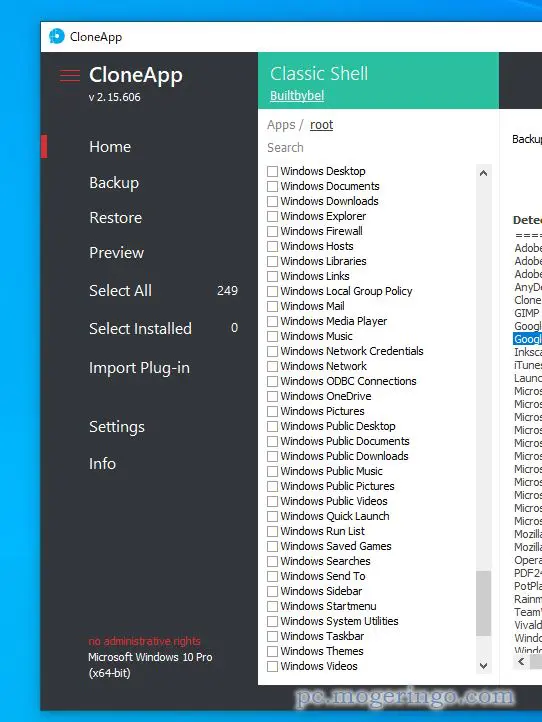Enable the Windows OneDrive checkbox
542x722 pixels.
pyautogui.click(x=273, y=396)
